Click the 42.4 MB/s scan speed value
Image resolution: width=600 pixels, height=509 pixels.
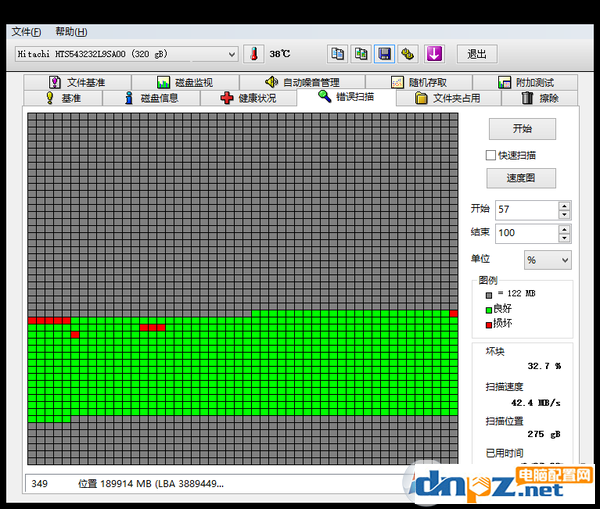point(536,403)
